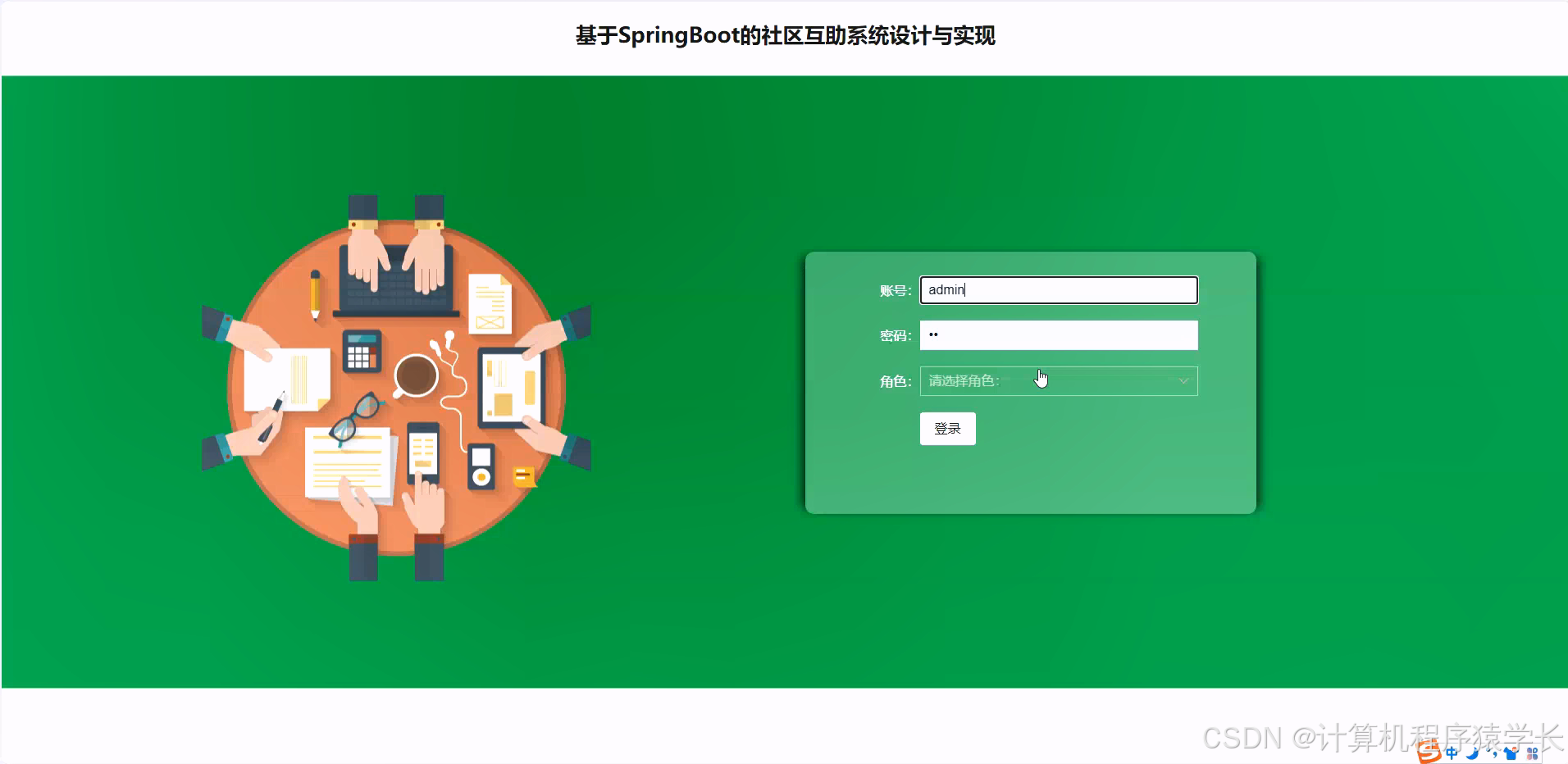Toggle Chinese/English input with the 中 icon

point(1452,753)
